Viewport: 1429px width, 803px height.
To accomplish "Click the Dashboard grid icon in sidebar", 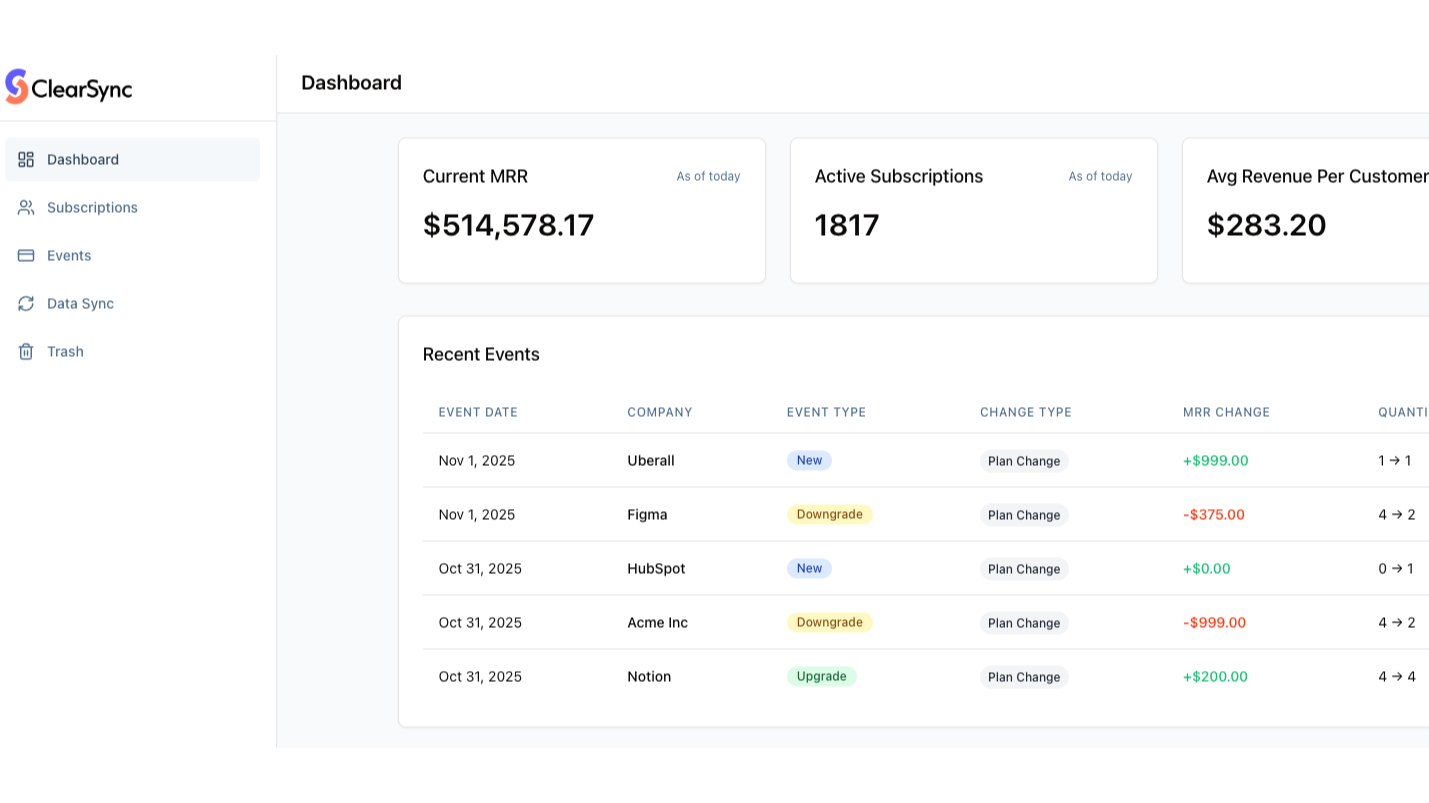I will click(x=26, y=160).
